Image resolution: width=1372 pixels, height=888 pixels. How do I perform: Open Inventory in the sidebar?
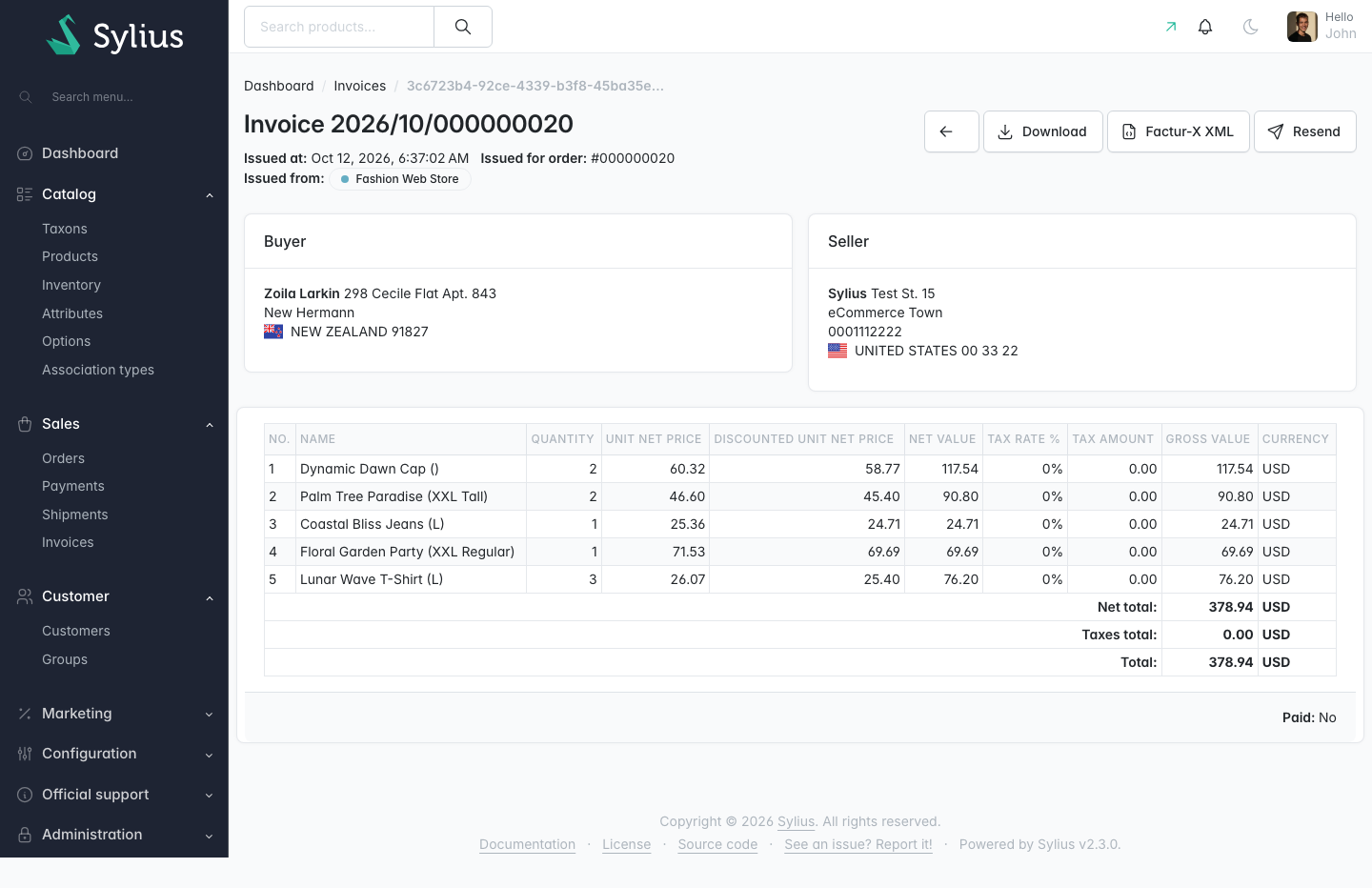[71, 285]
